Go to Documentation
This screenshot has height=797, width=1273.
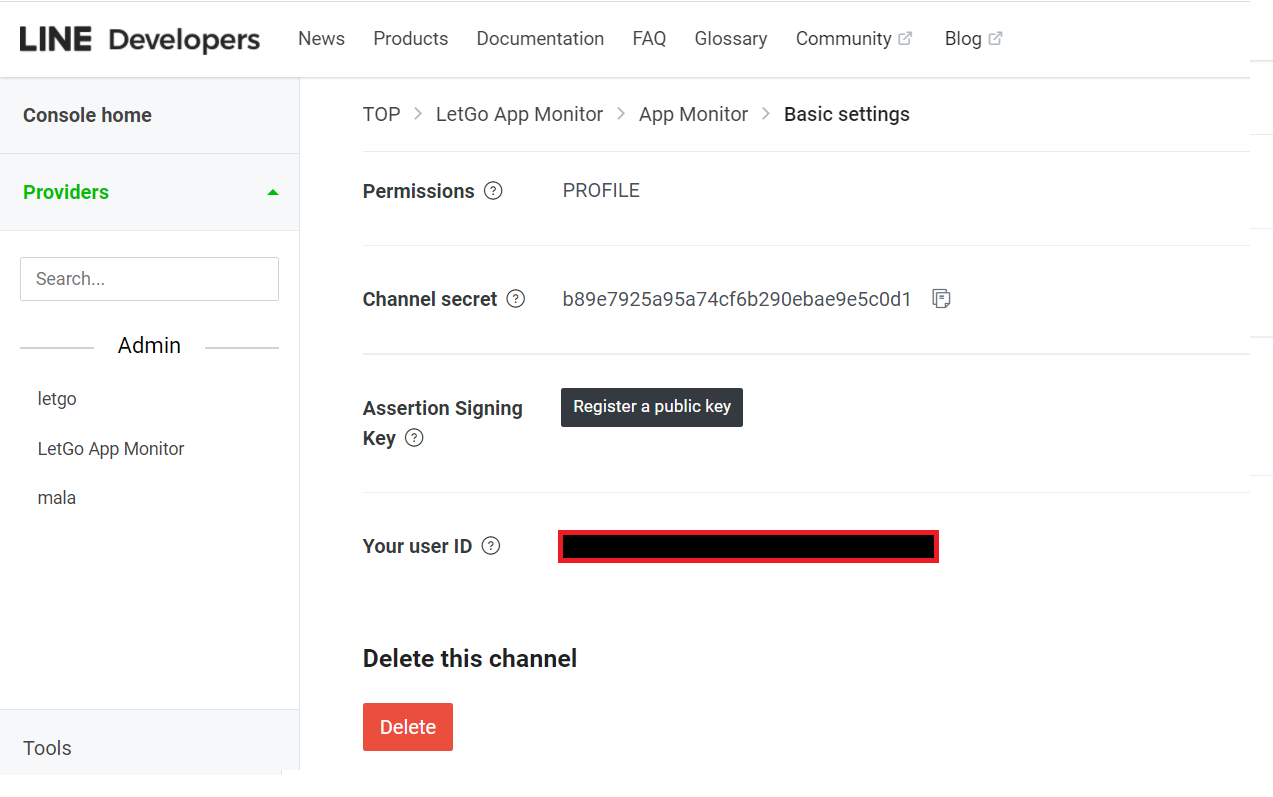pos(540,39)
